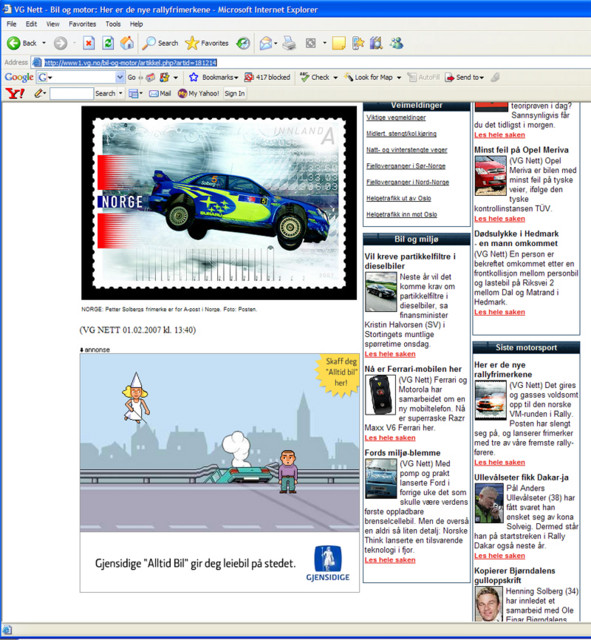
Task: Open History clock icon
Action: coord(244,43)
